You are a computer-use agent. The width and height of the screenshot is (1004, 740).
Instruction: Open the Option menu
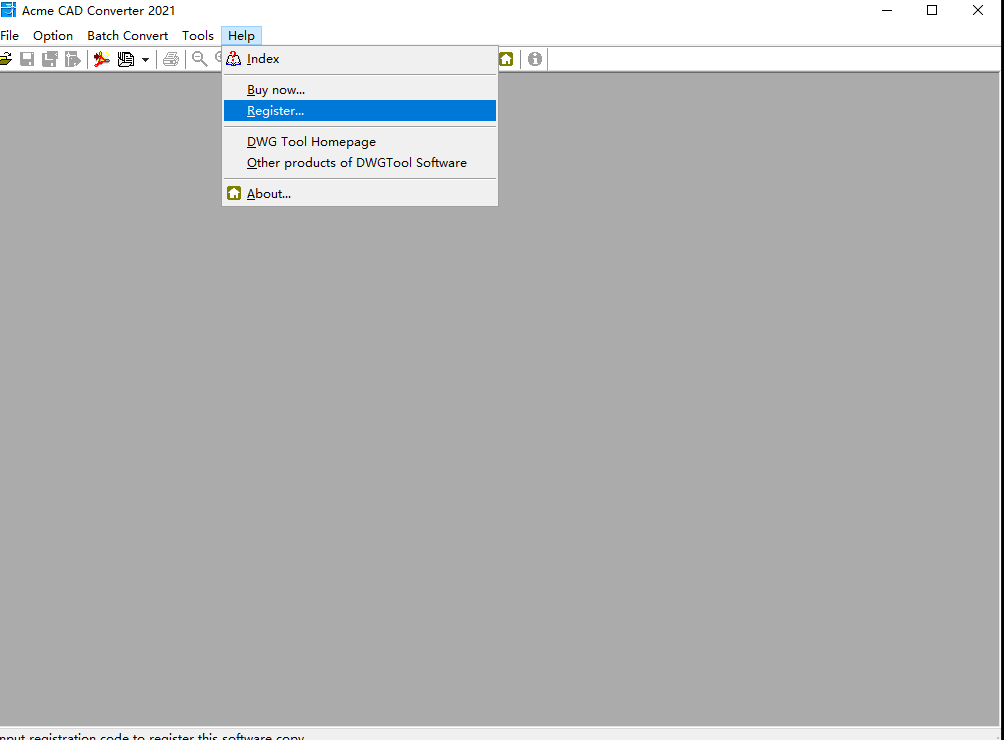click(x=53, y=36)
